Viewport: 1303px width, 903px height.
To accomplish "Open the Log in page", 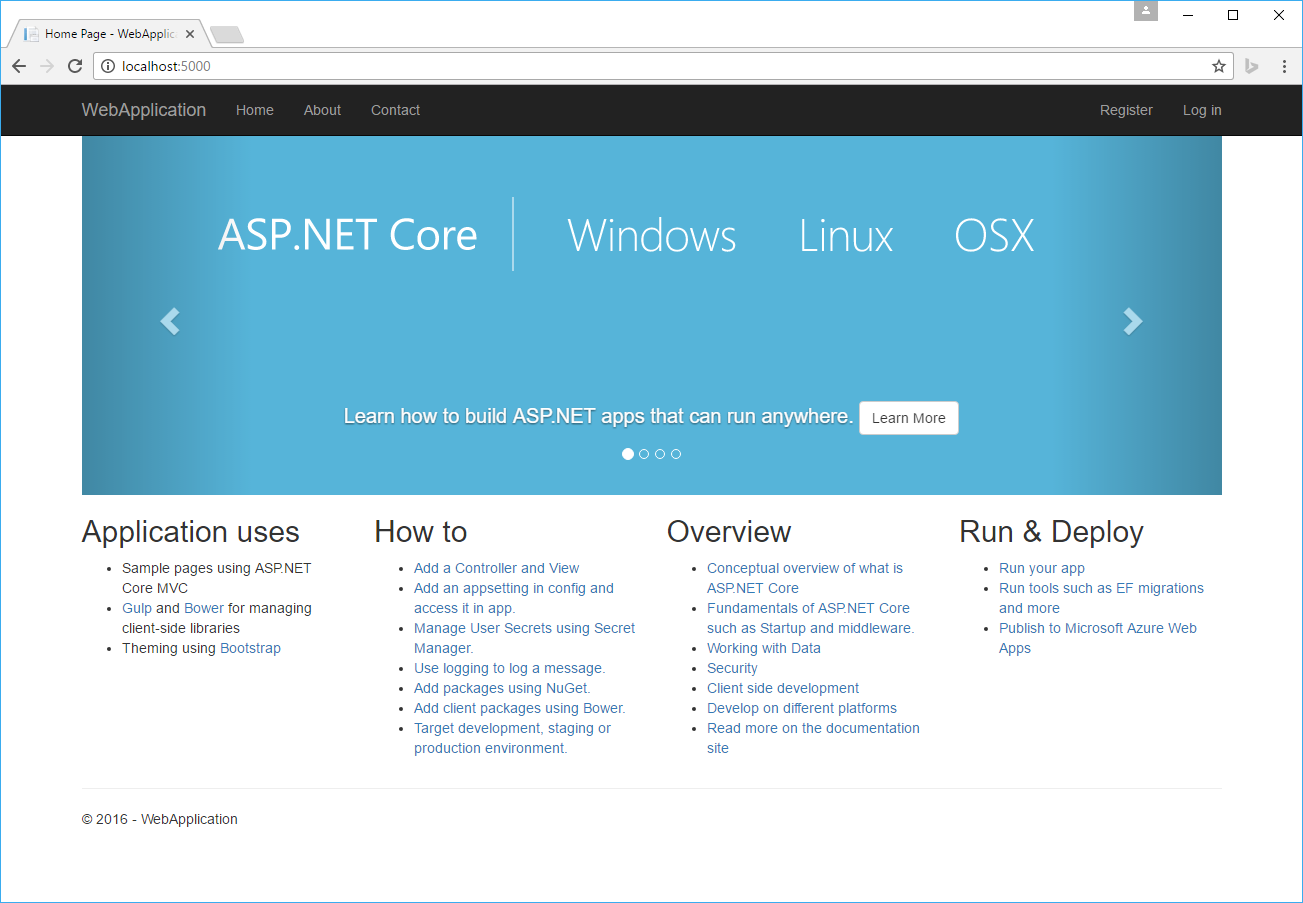I will point(1202,110).
